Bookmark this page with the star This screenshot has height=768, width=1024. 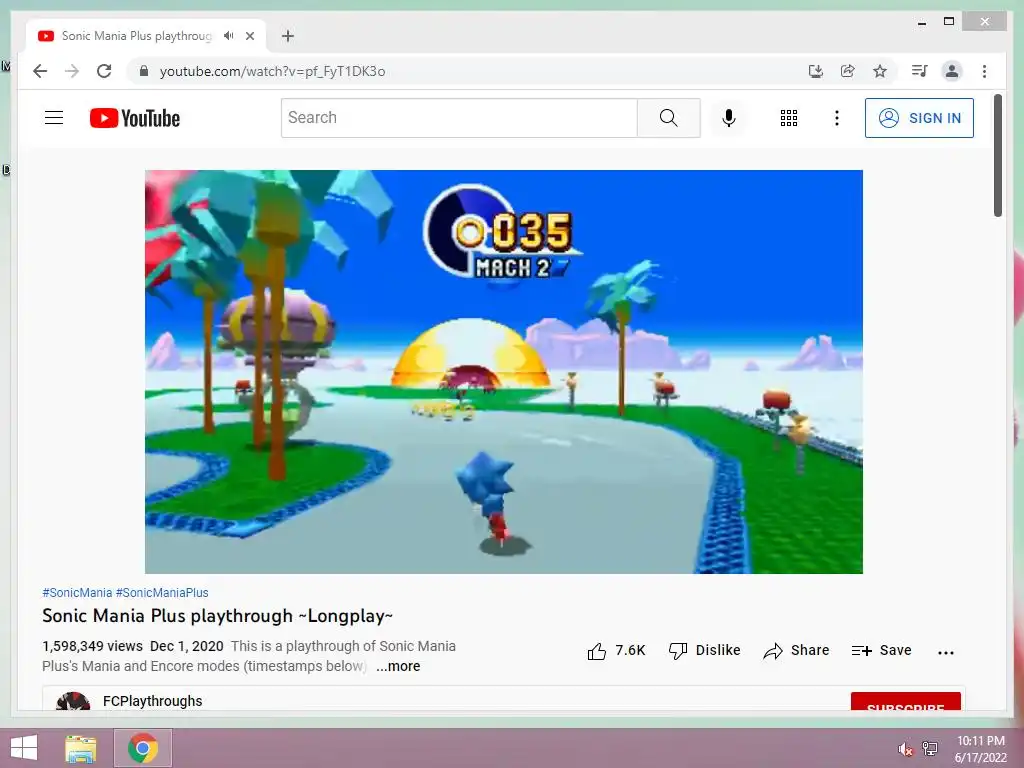pos(880,71)
